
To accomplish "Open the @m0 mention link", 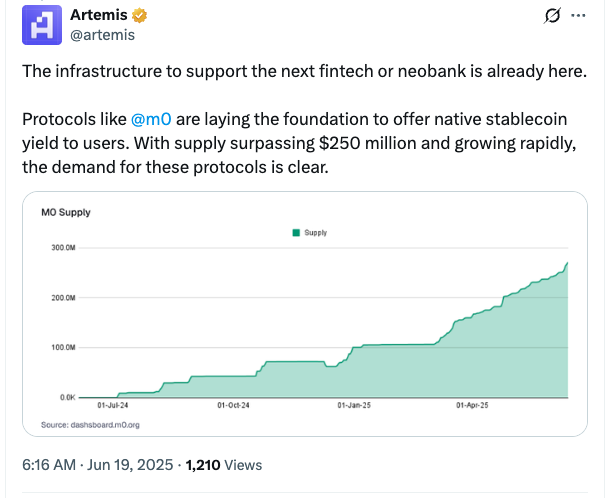I will coord(152,119).
